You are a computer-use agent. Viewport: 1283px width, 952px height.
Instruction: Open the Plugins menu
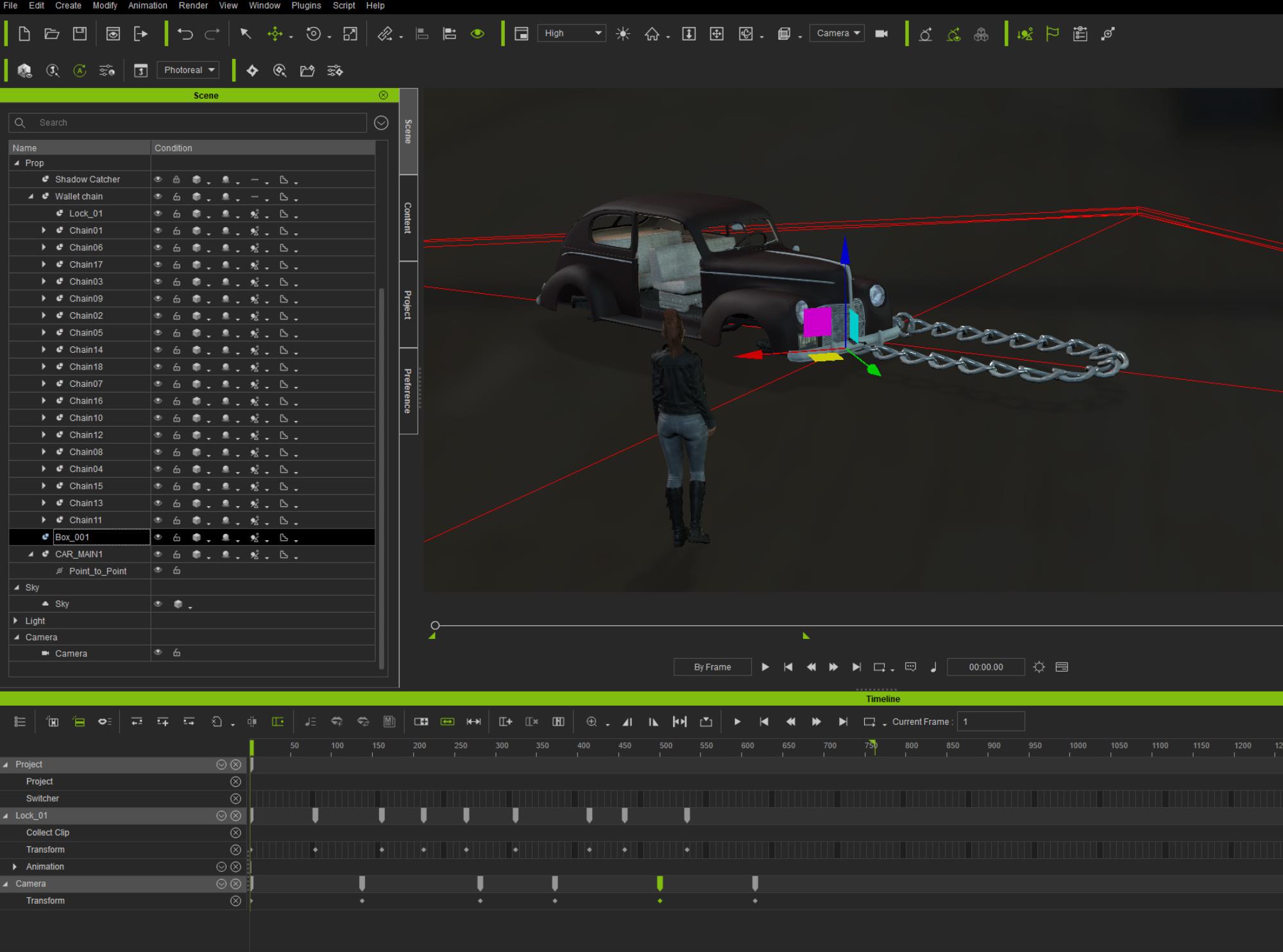point(306,5)
